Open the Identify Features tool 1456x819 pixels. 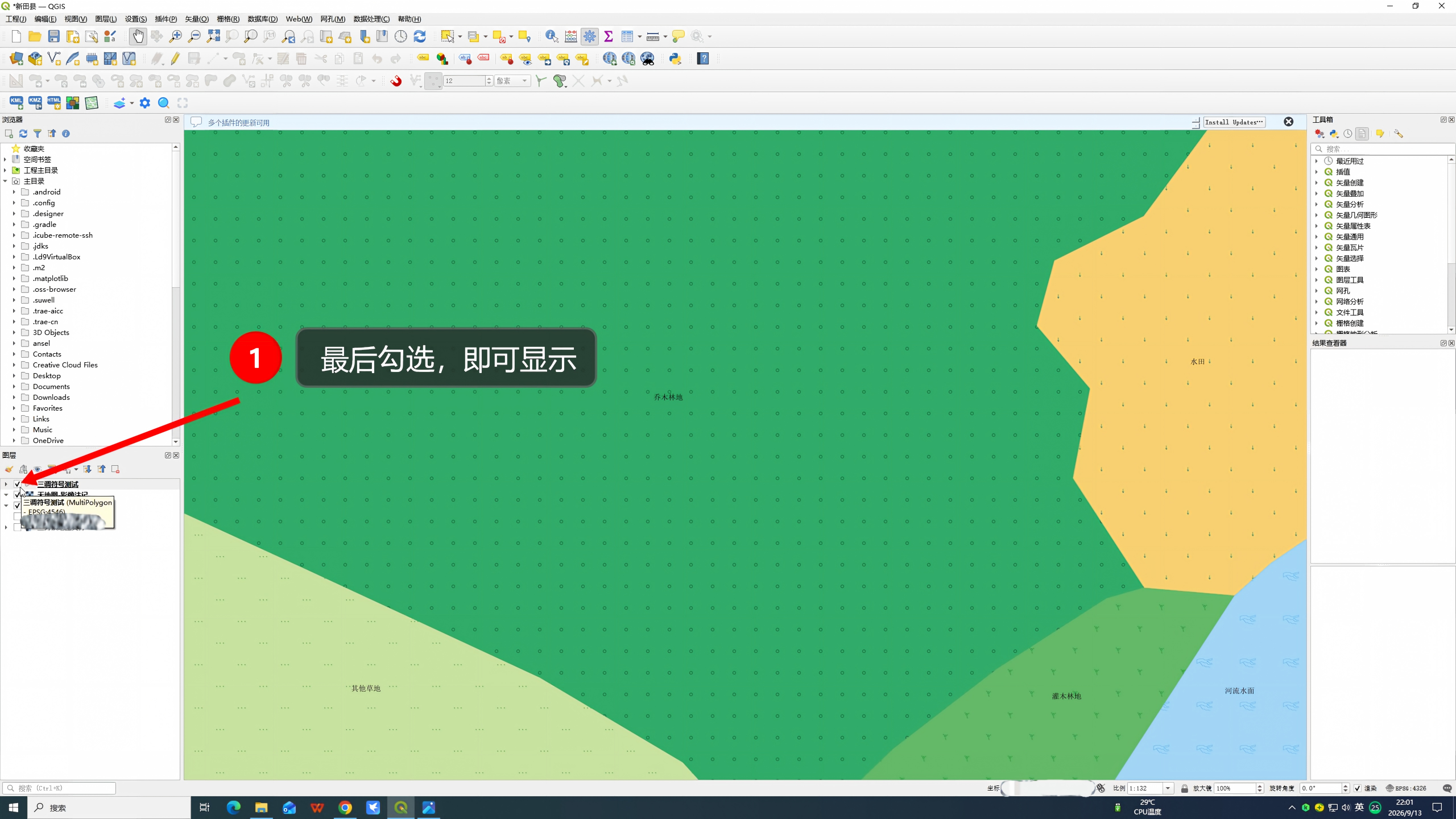click(x=552, y=36)
